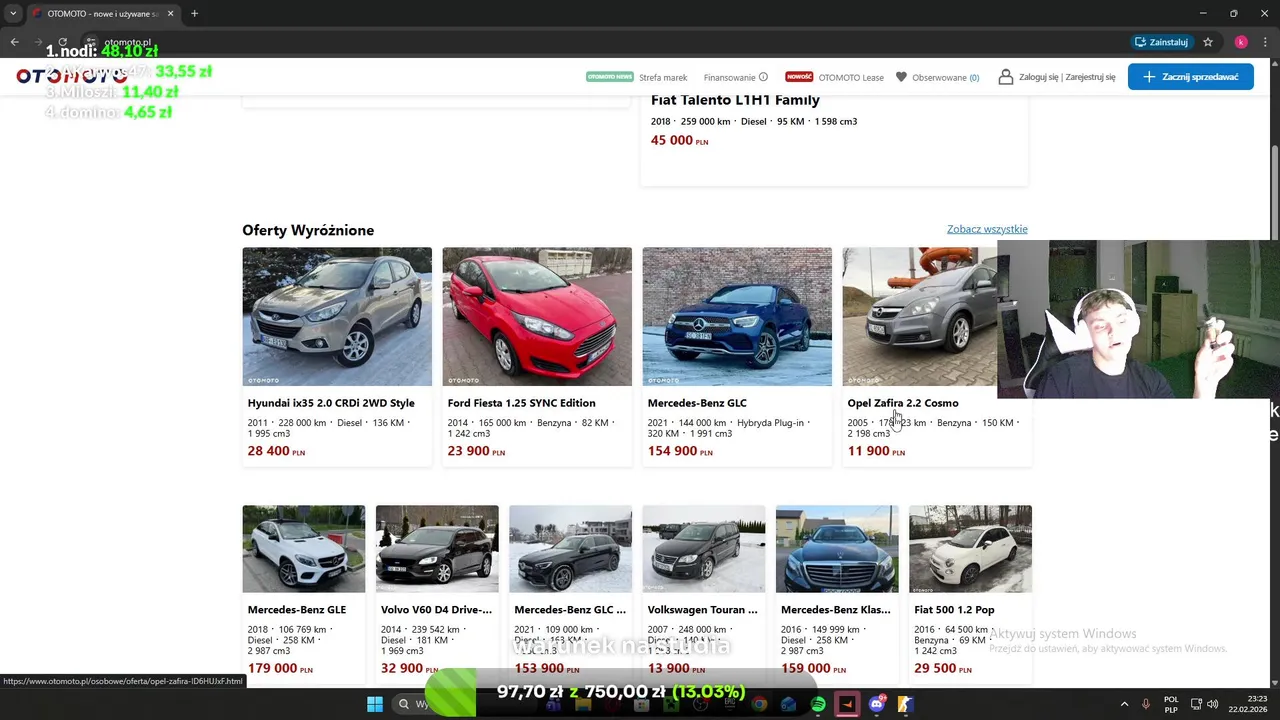Click the 179 000 PLN price

279,668
